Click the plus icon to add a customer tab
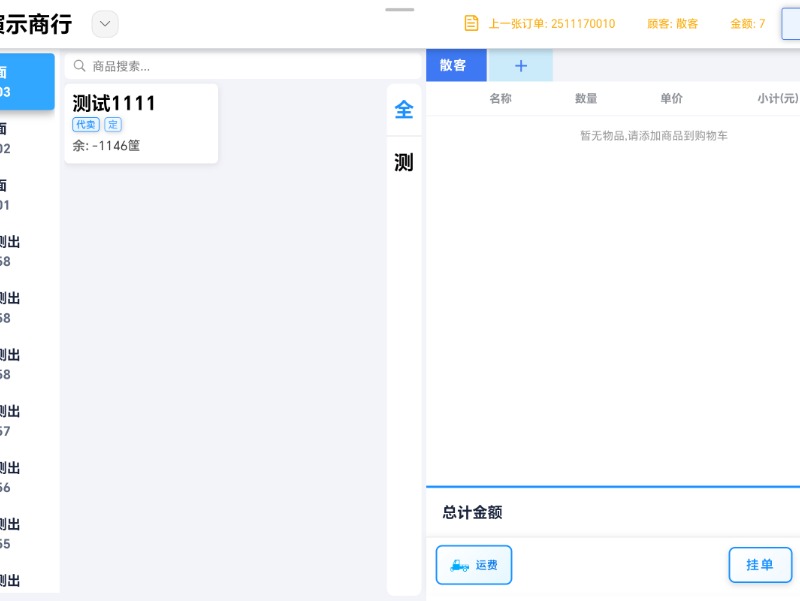 (520, 65)
